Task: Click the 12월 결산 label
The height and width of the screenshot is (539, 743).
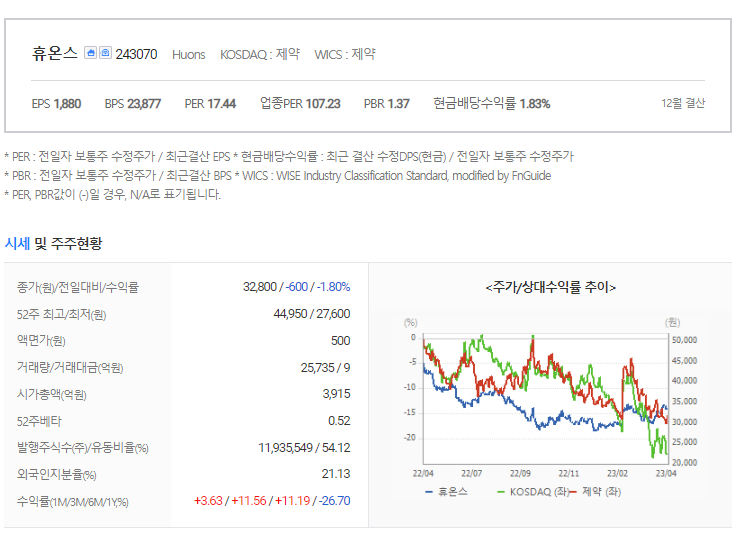Action: (x=683, y=103)
